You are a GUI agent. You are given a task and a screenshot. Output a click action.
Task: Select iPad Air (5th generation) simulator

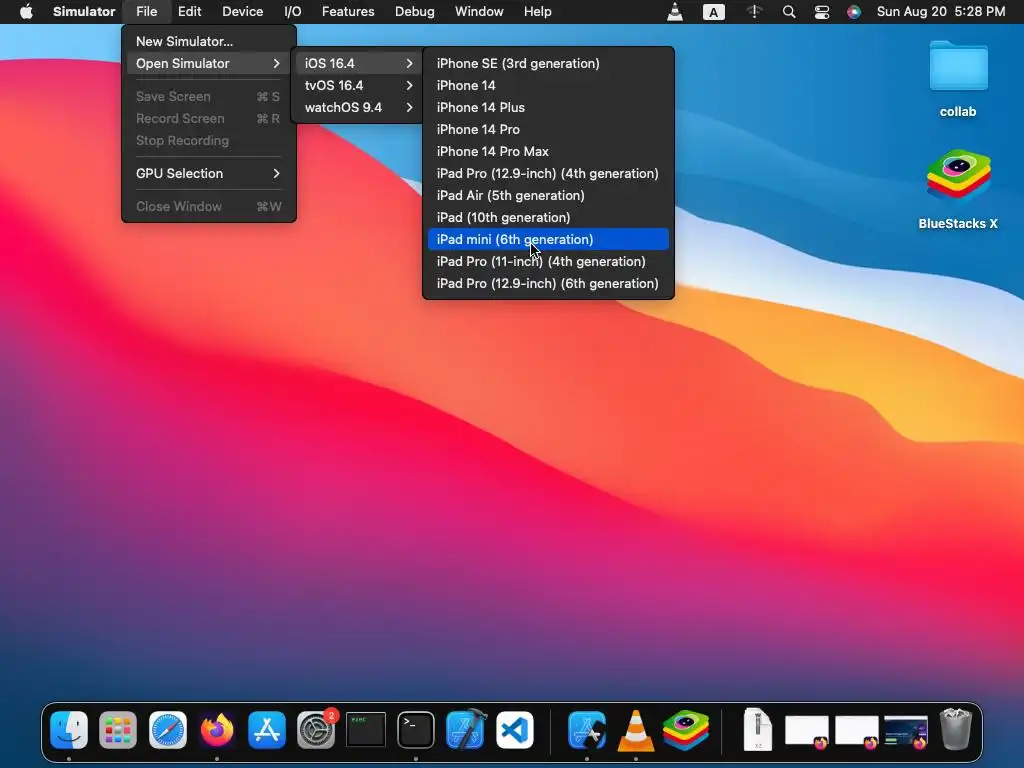(x=549, y=195)
